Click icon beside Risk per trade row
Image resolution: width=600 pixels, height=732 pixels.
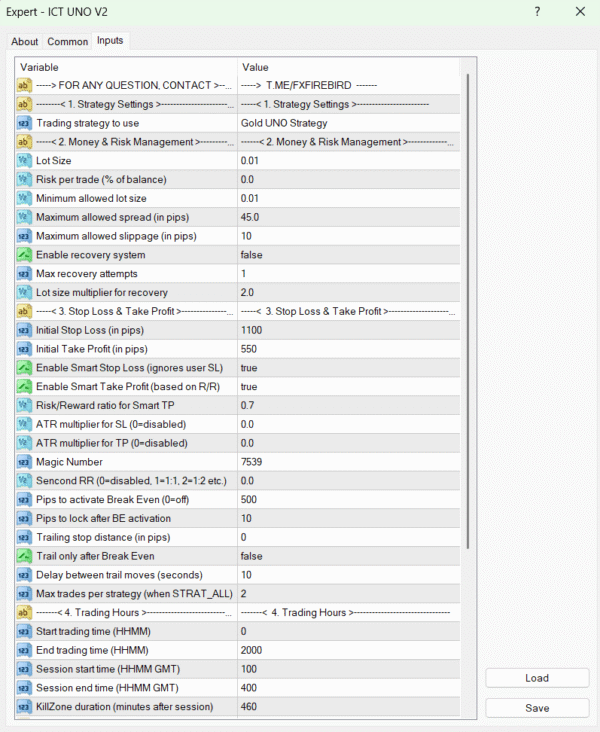pos(24,179)
